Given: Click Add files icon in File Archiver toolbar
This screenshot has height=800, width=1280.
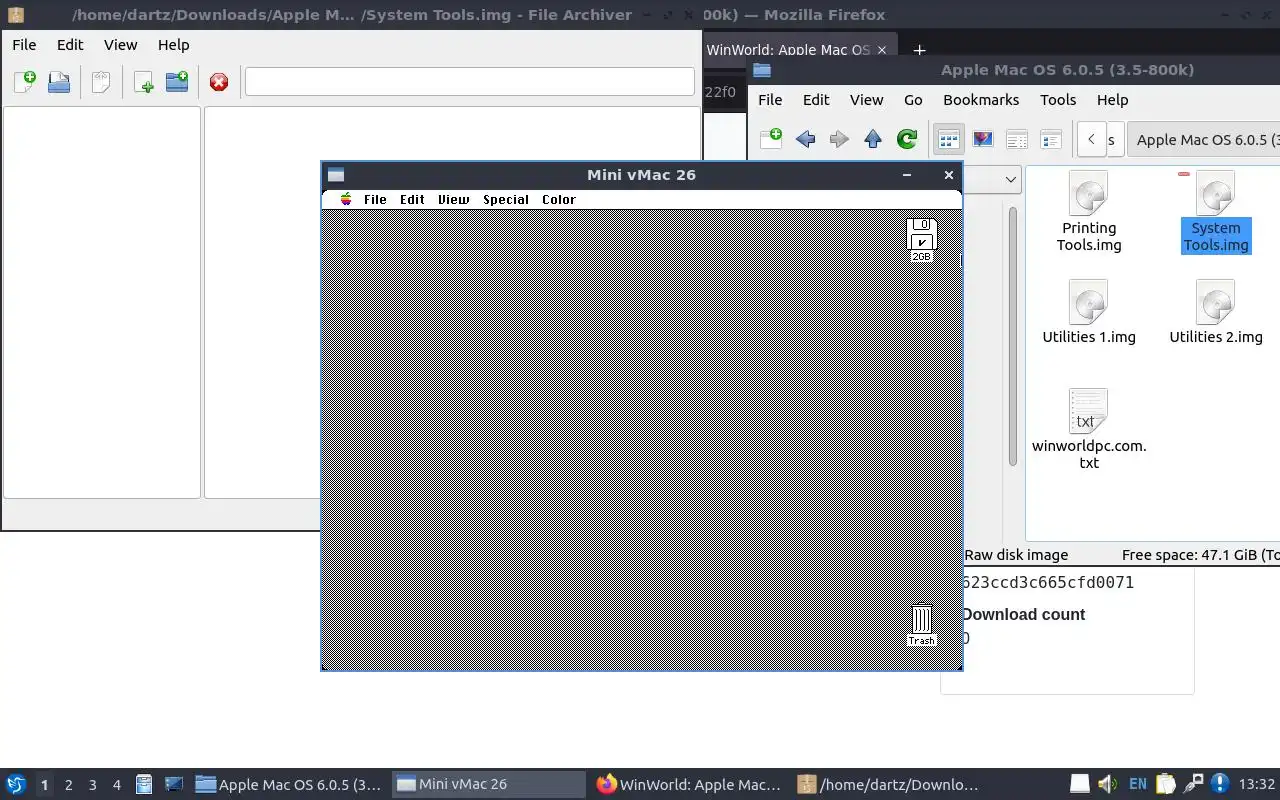Looking at the screenshot, I should pos(143,82).
